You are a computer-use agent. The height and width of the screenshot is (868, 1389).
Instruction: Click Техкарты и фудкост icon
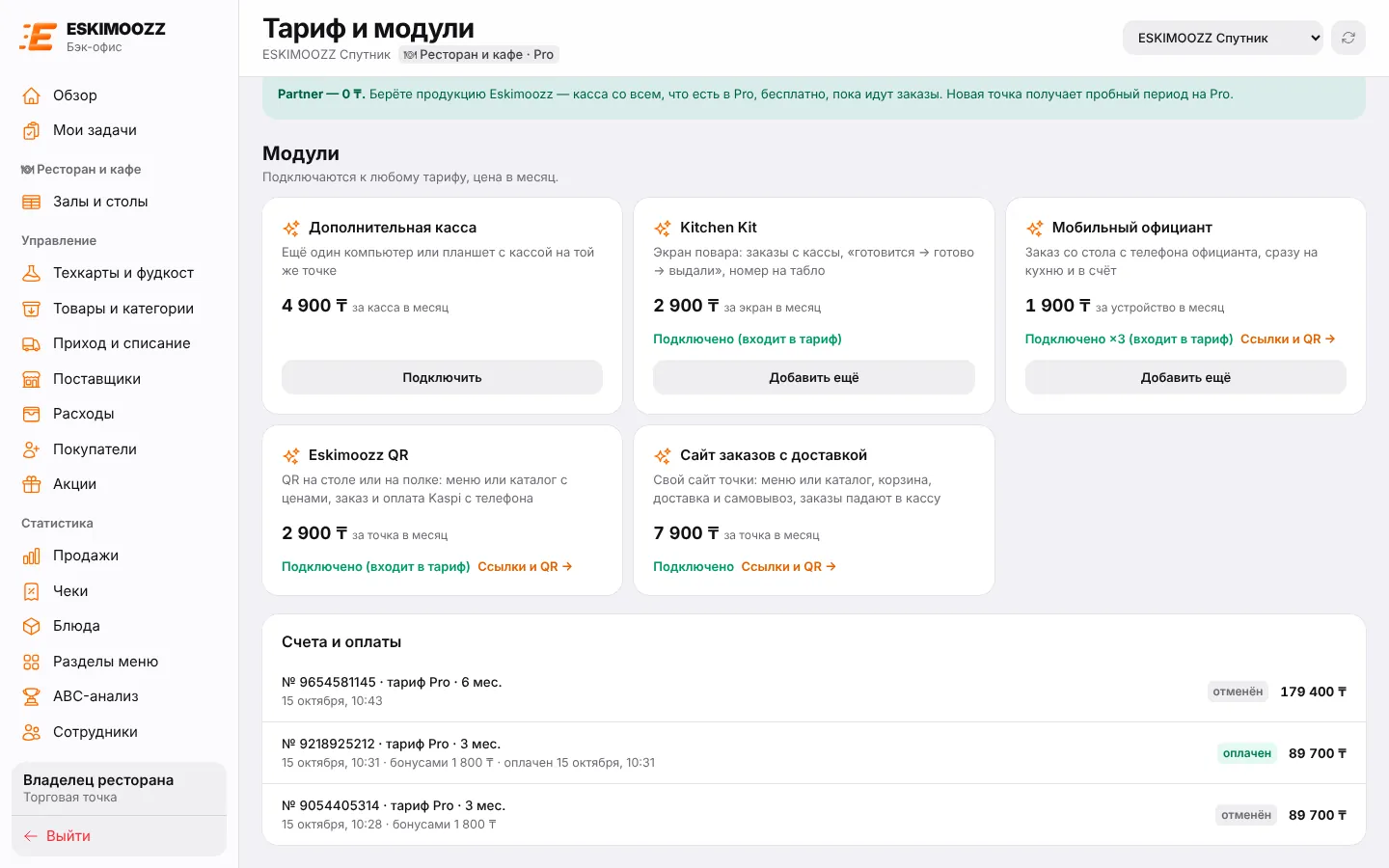coord(32,273)
